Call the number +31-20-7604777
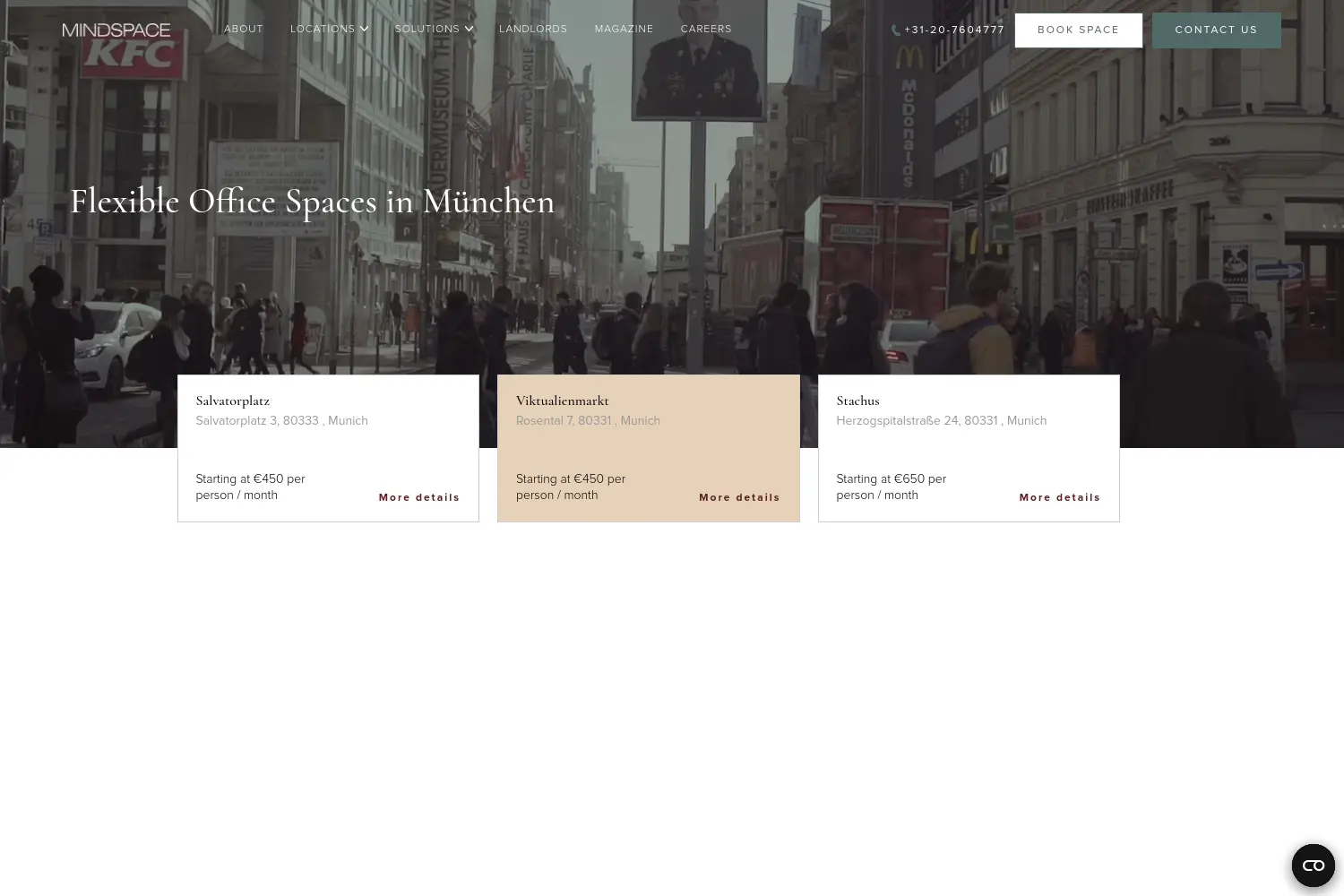This screenshot has height=896, width=1344. pos(954,30)
